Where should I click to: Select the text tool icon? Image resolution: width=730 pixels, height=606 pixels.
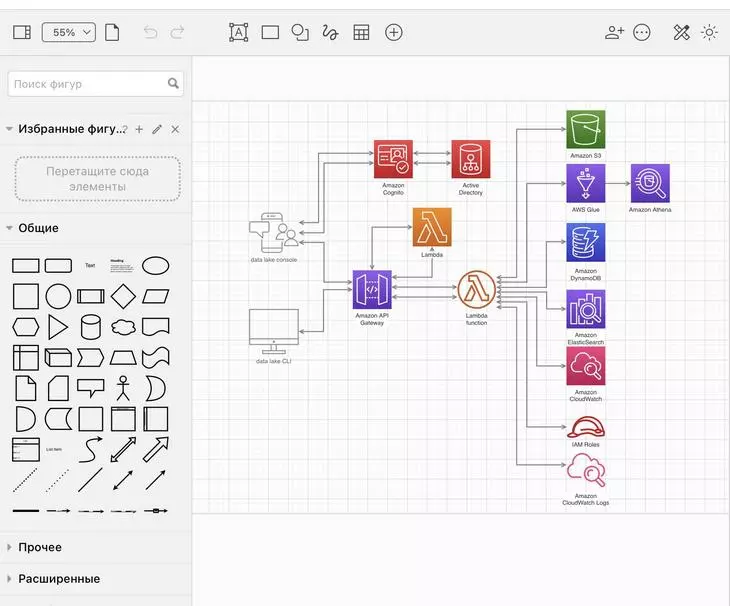[x=238, y=32]
